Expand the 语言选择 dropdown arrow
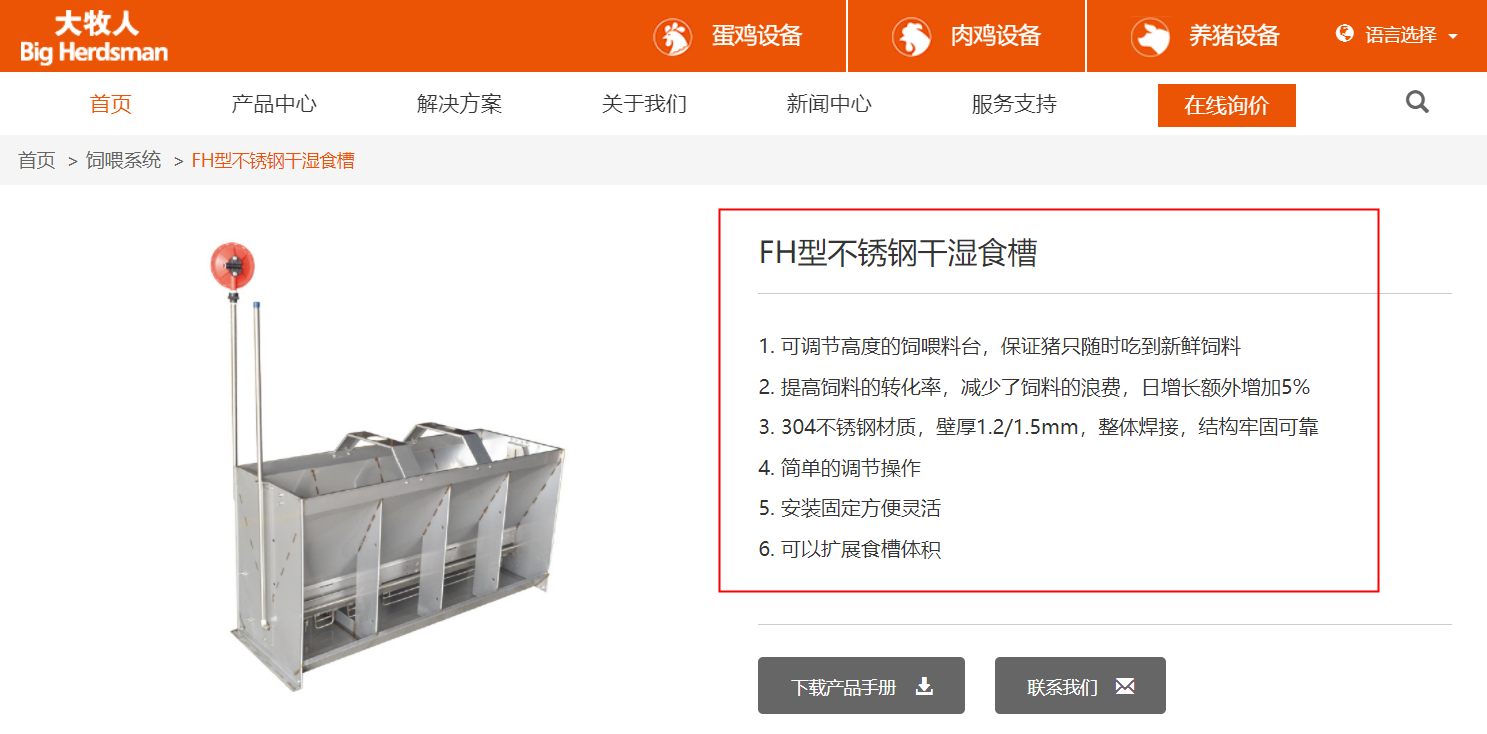 point(1452,36)
